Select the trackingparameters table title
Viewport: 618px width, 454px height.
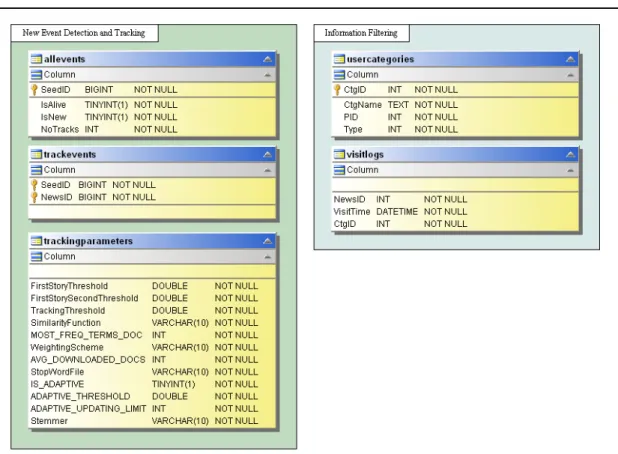88,241
